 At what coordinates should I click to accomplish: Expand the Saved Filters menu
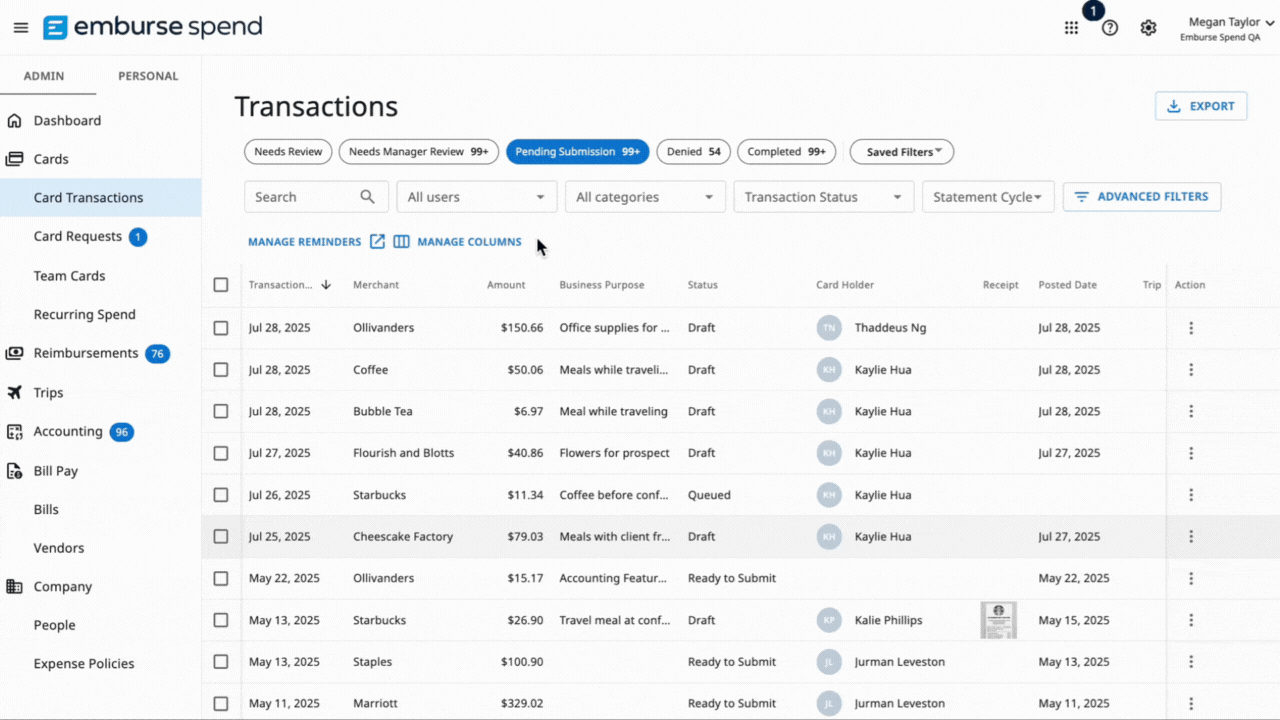coord(901,151)
